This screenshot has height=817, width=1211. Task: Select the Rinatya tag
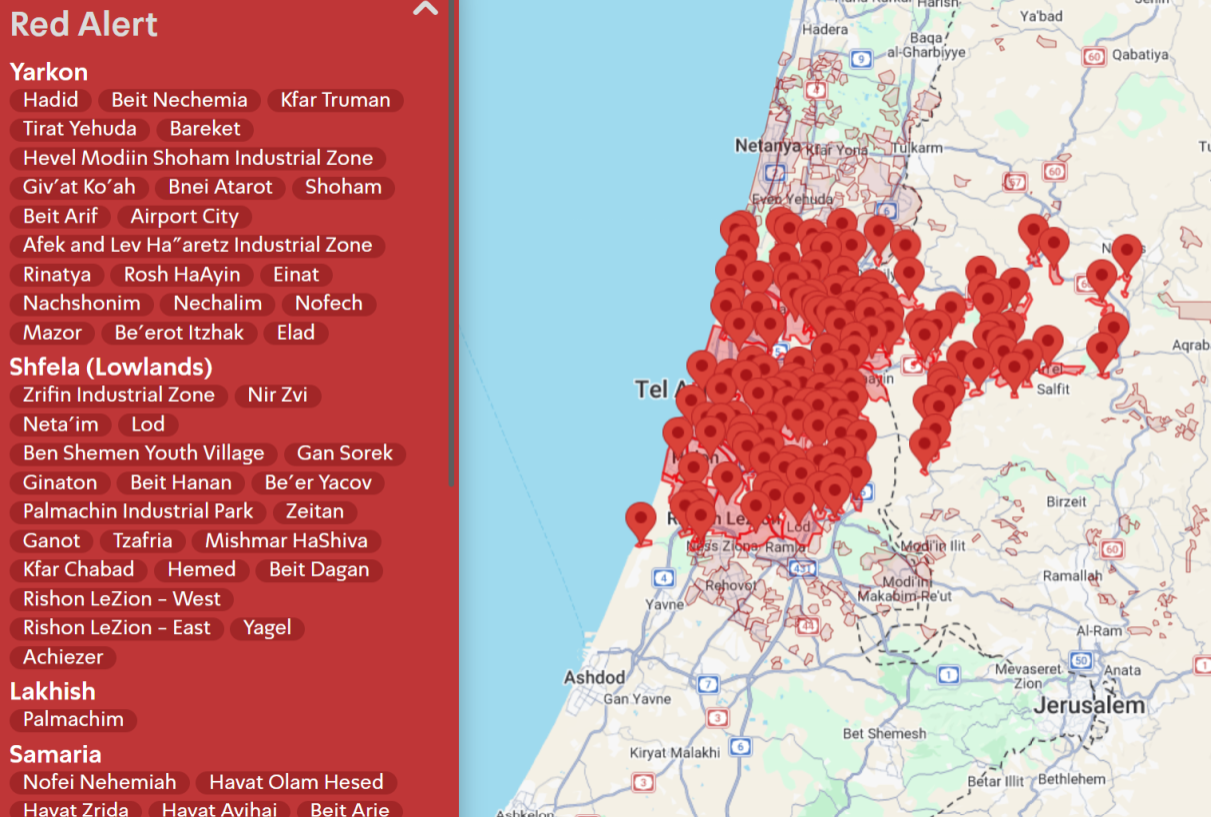coord(57,274)
